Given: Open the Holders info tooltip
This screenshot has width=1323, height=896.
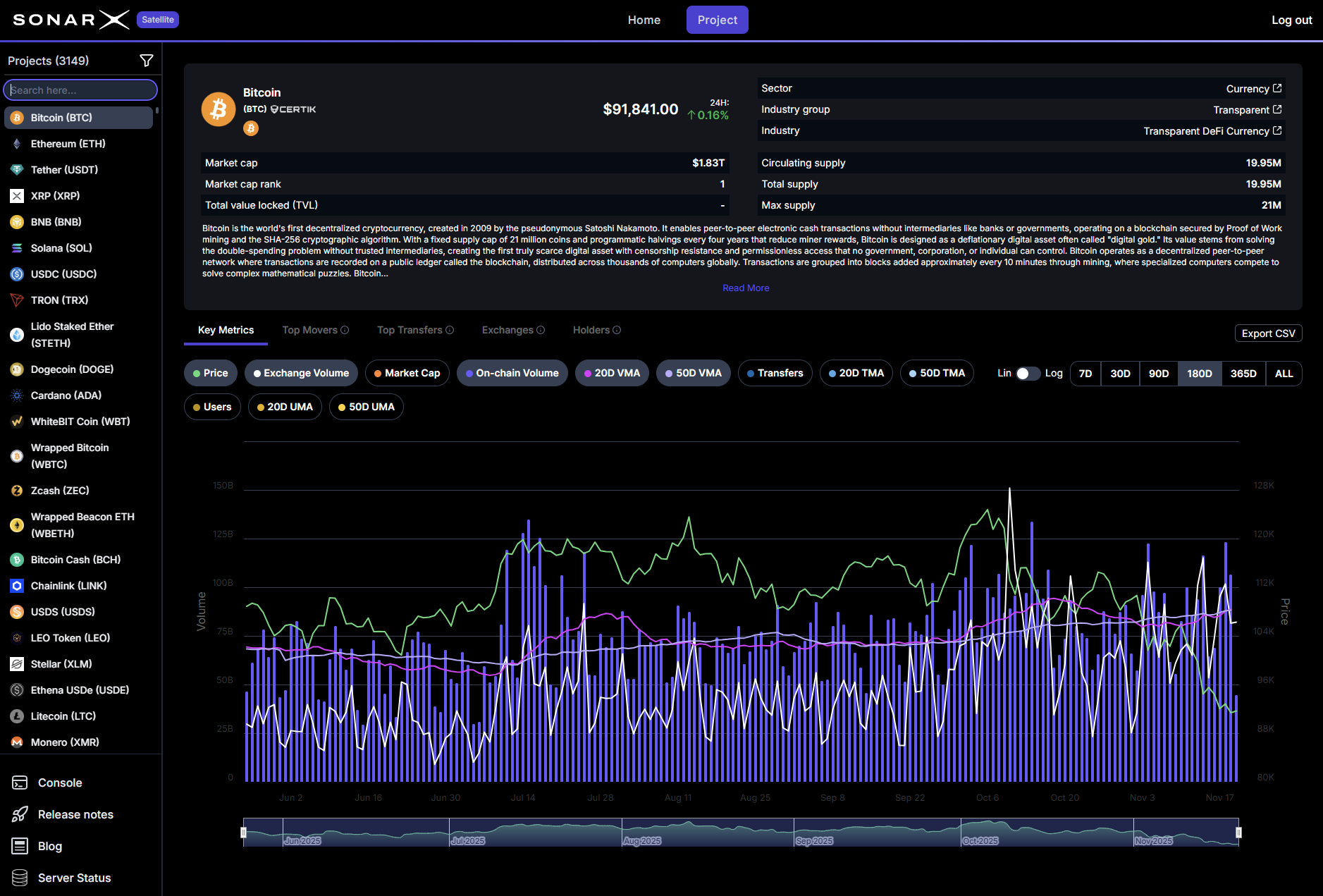Looking at the screenshot, I should click(x=616, y=329).
